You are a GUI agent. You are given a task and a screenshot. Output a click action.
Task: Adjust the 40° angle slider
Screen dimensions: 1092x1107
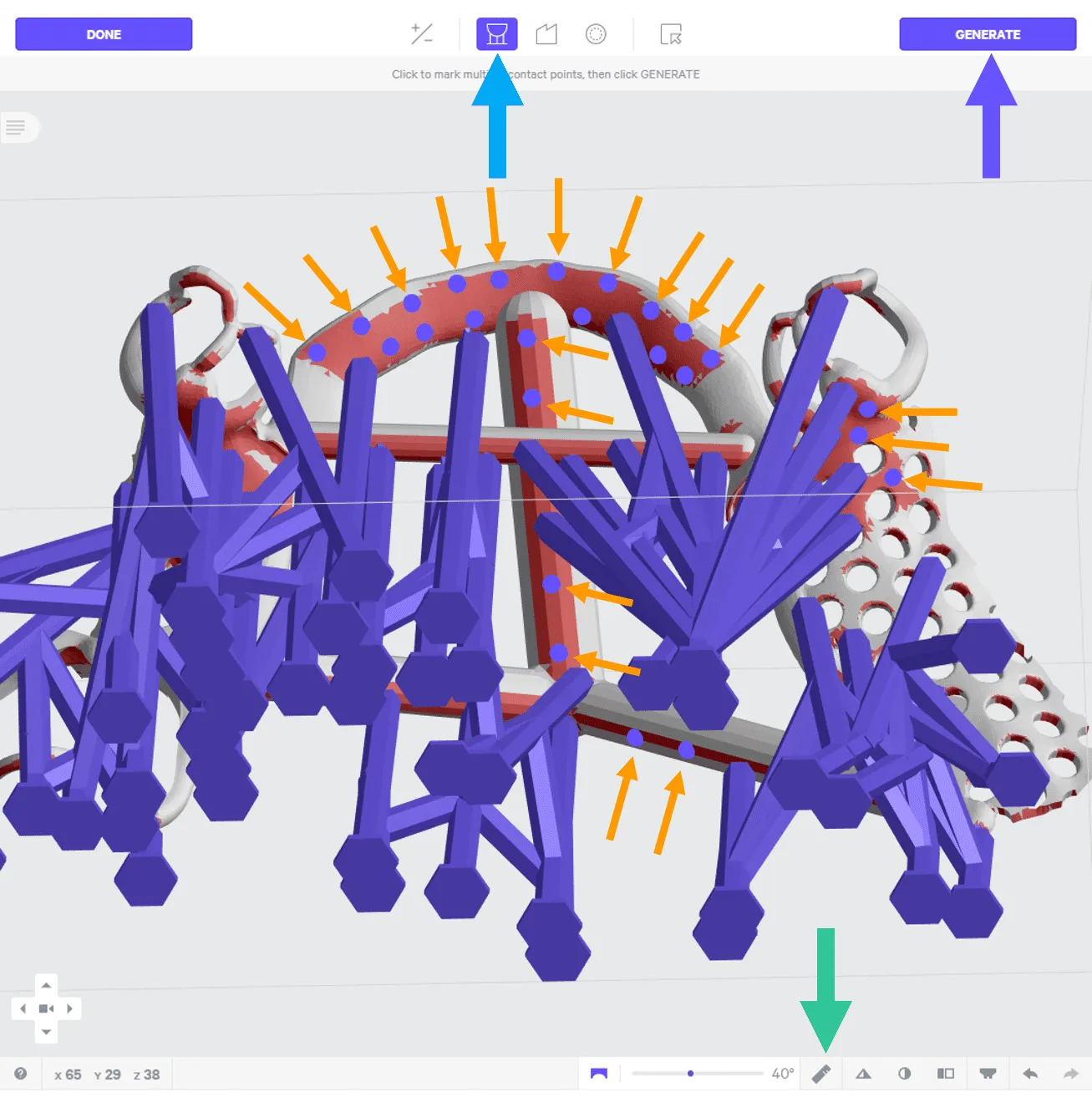click(x=698, y=1074)
